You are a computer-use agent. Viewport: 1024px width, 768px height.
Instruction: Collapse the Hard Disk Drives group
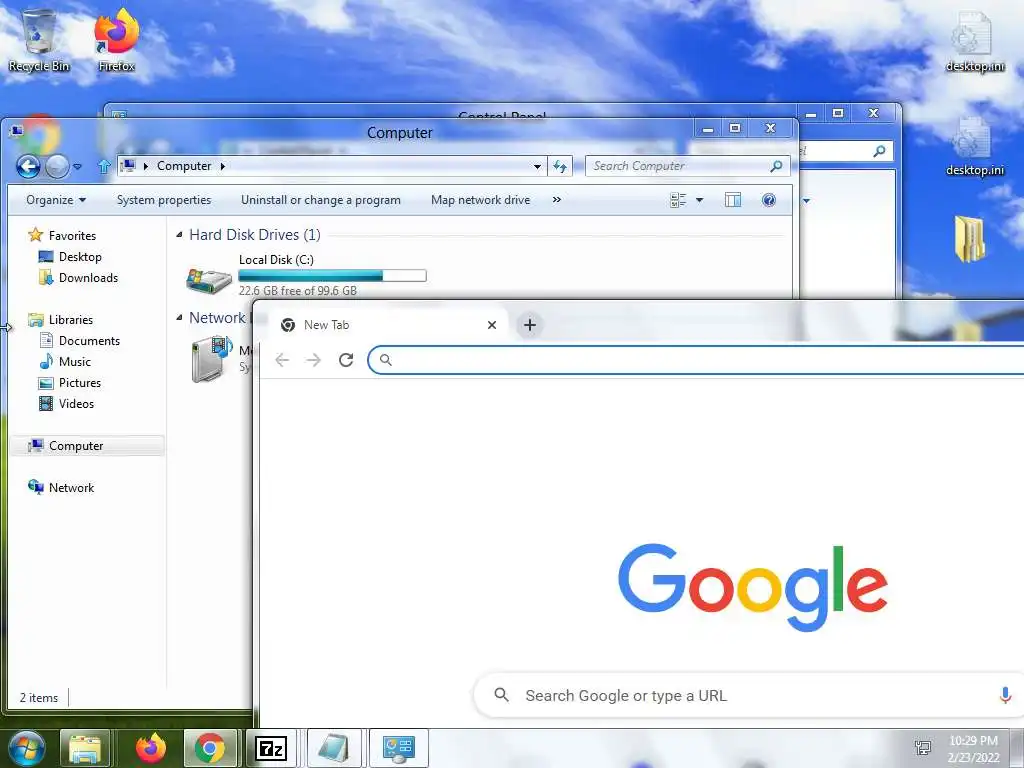coord(179,234)
